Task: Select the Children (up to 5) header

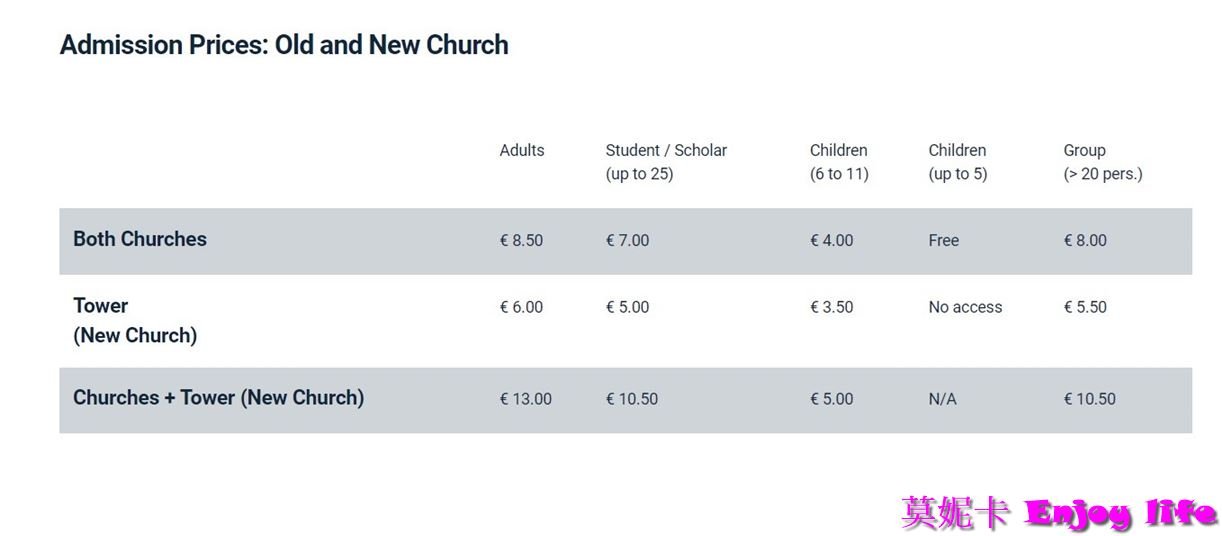Action: 957,161
